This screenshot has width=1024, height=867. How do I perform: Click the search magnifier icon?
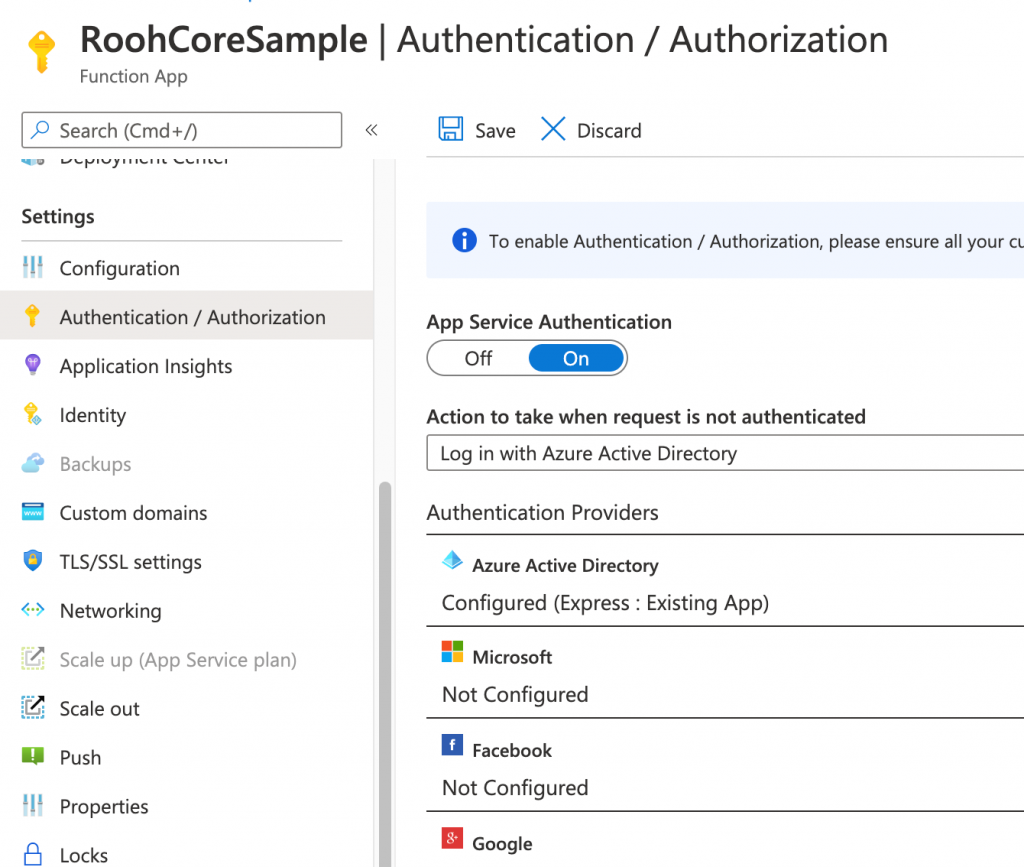coord(40,129)
